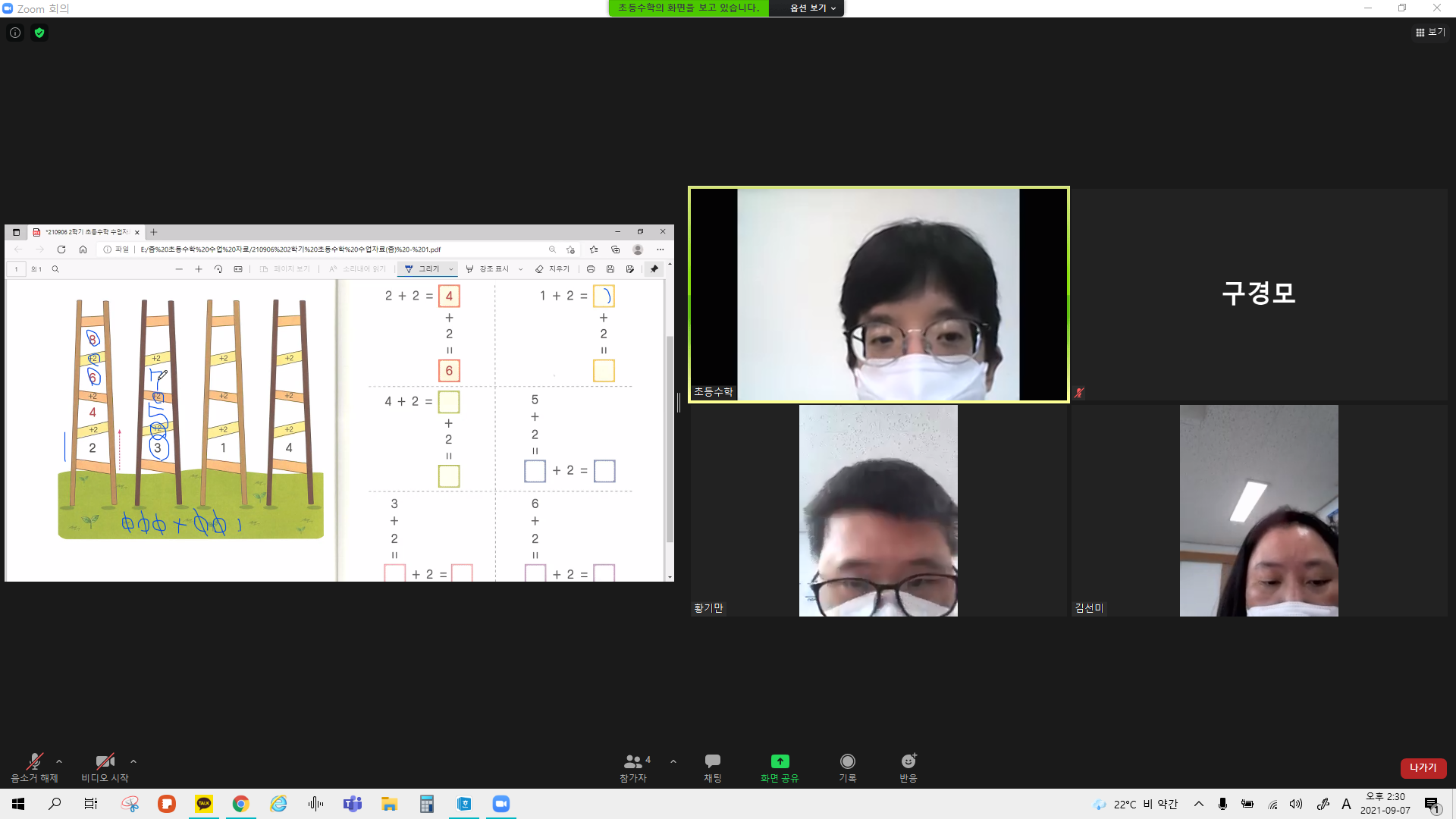This screenshot has width=1456, height=819.
Task: Expand participants options arrow
Action: (x=673, y=761)
